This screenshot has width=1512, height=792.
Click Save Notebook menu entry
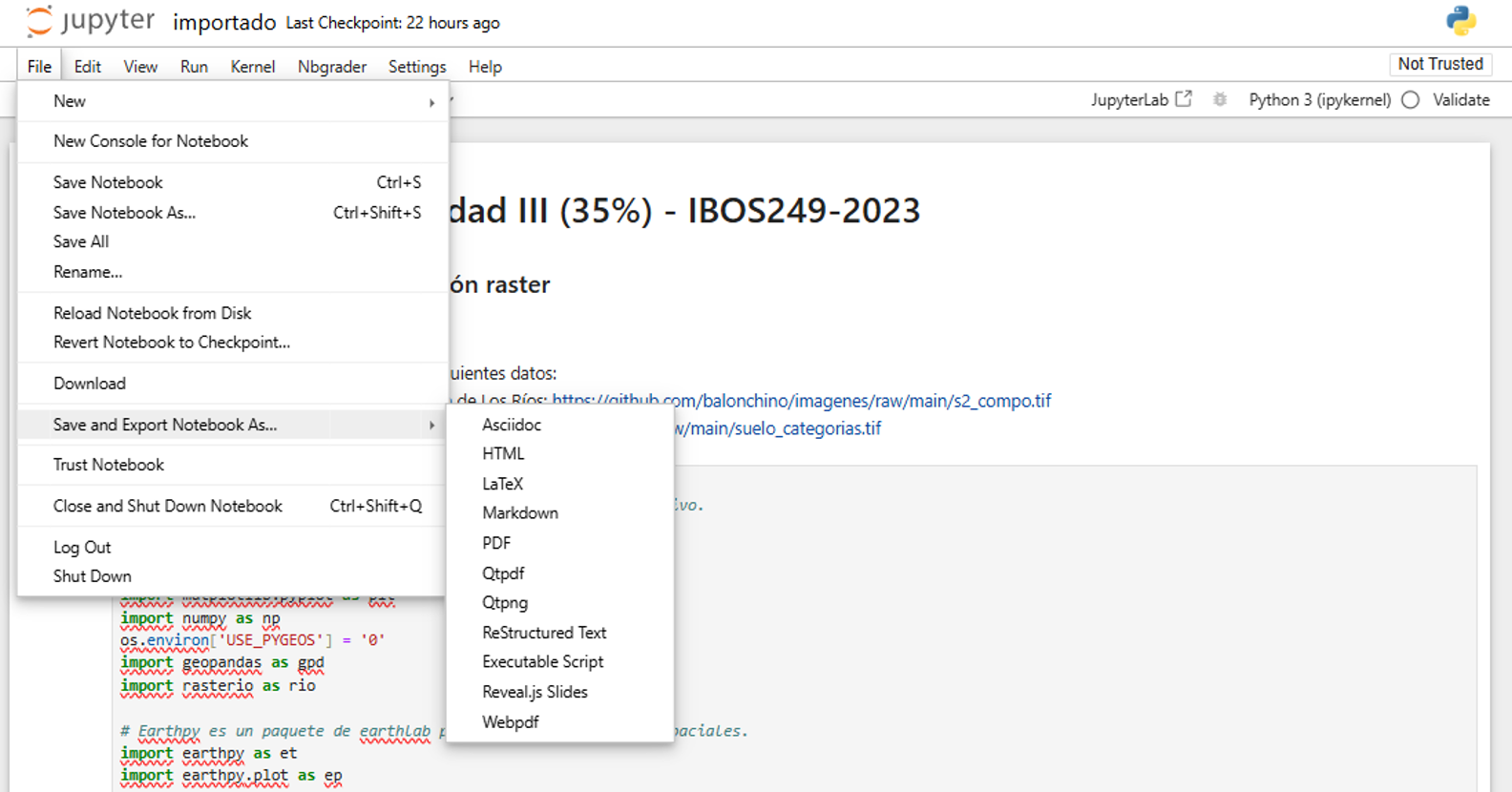[x=108, y=182]
